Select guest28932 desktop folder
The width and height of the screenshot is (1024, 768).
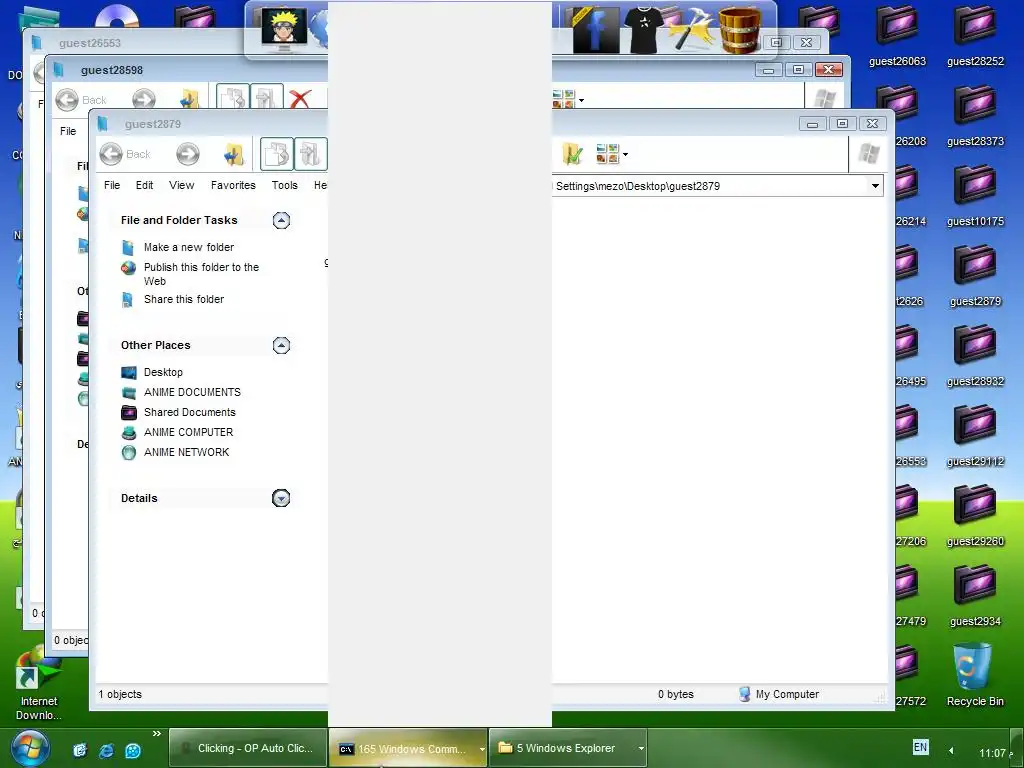coord(975,356)
